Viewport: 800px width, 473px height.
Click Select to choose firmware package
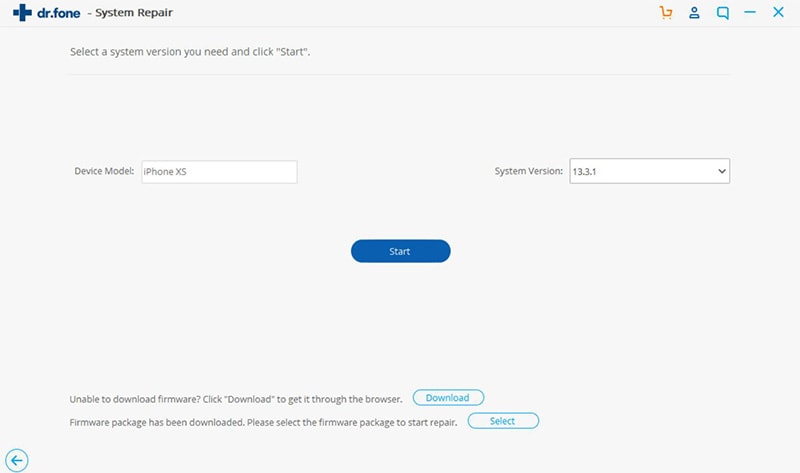click(503, 421)
